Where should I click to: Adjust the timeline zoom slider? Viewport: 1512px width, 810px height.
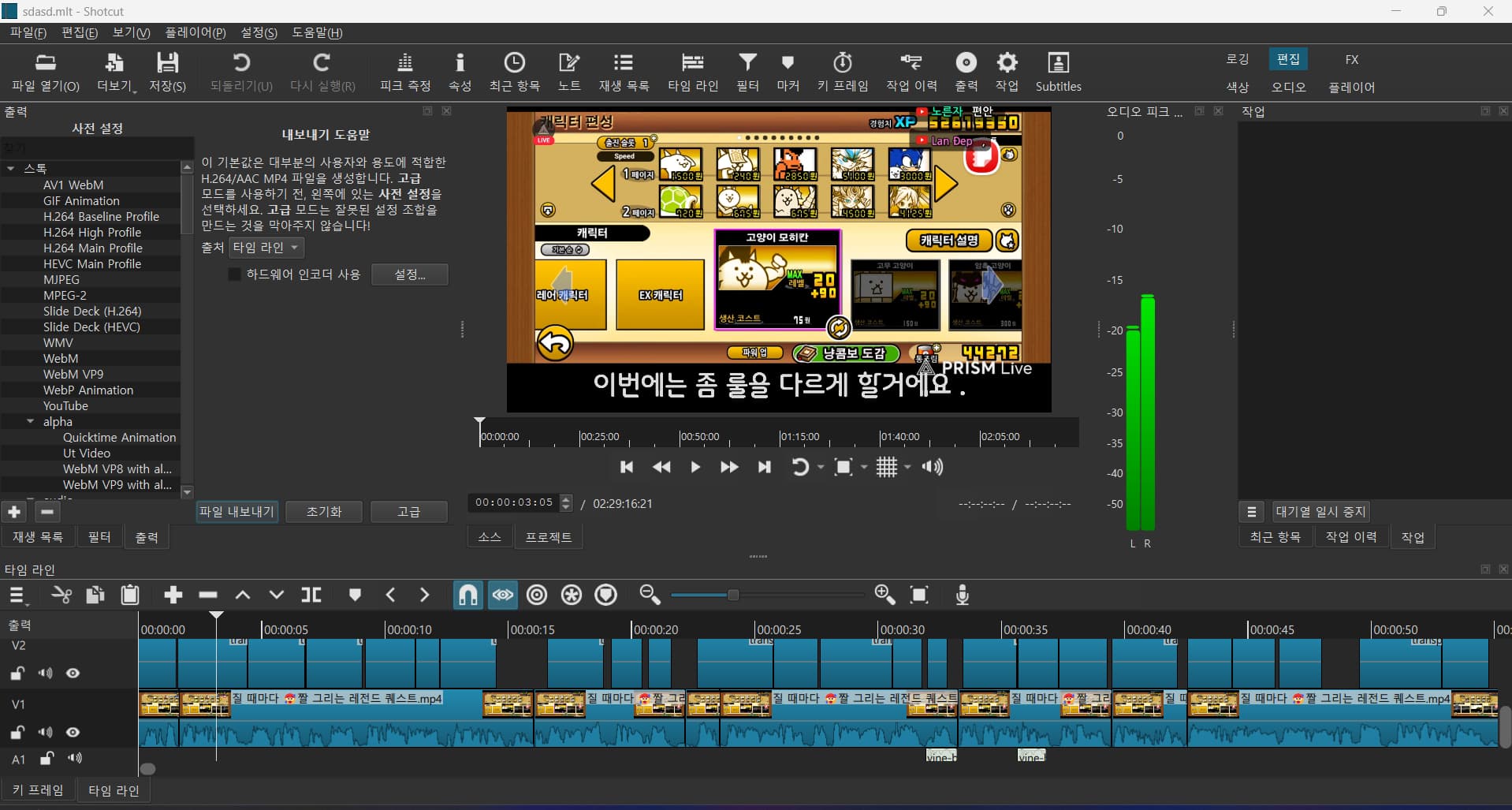[733, 595]
